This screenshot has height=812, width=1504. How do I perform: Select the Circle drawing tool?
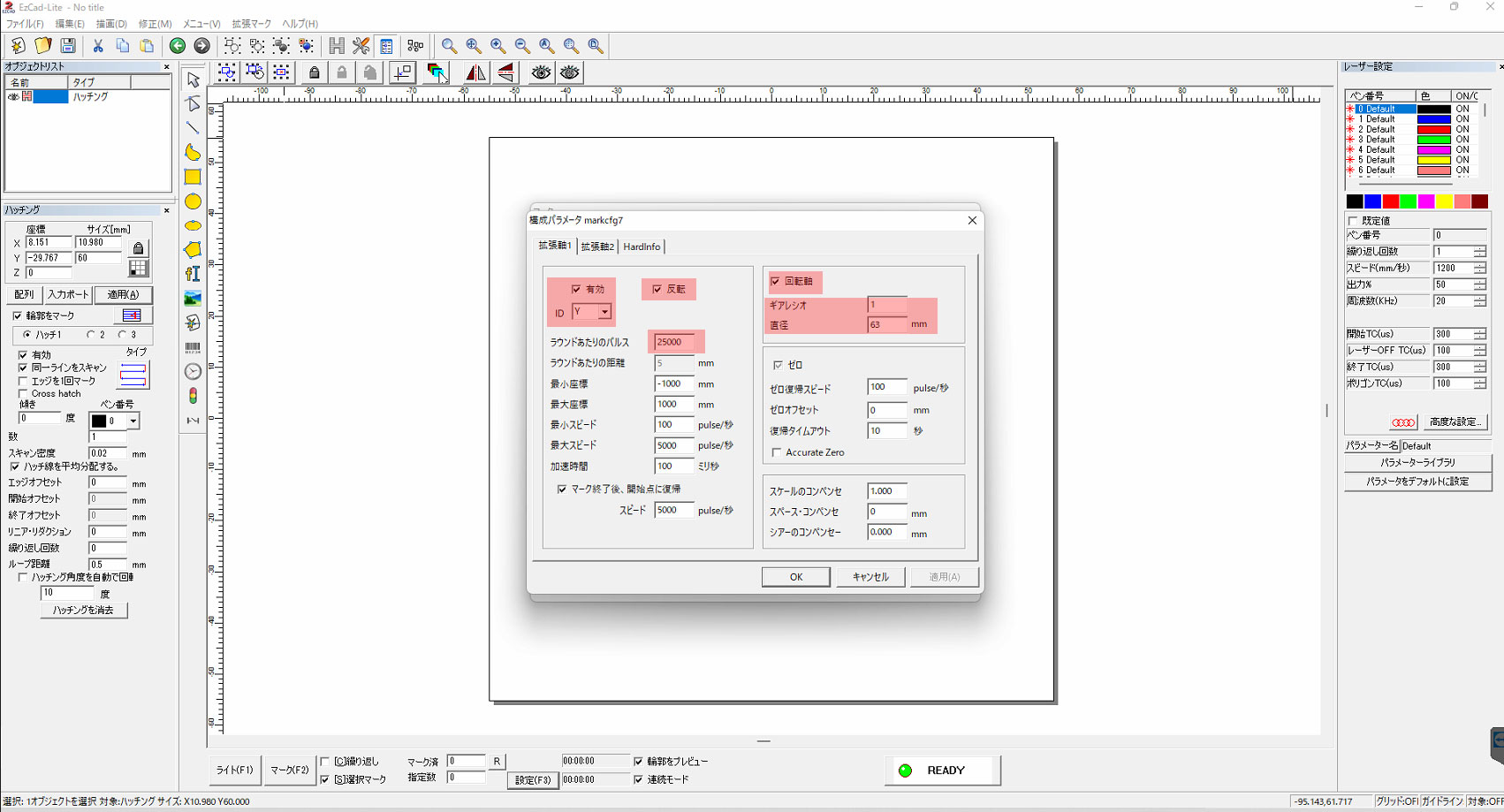click(193, 201)
